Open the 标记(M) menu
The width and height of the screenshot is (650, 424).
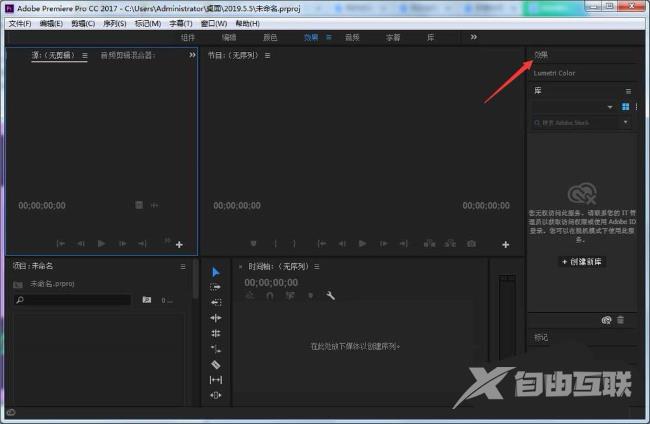coord(148,24)
